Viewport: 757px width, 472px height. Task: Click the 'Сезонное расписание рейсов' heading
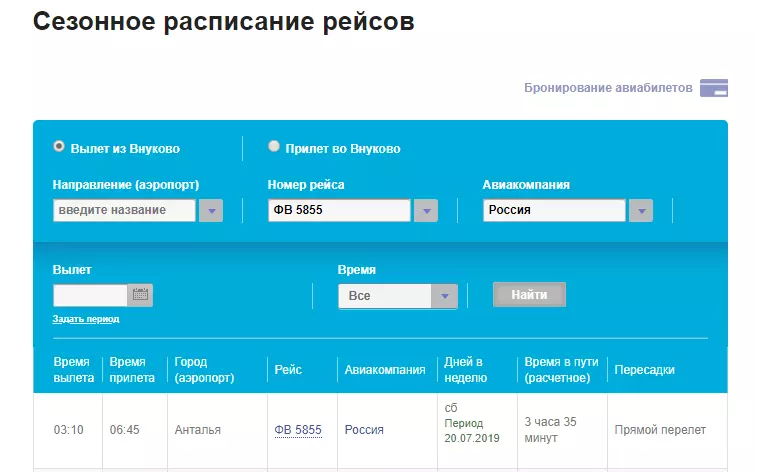click(224, 22)
